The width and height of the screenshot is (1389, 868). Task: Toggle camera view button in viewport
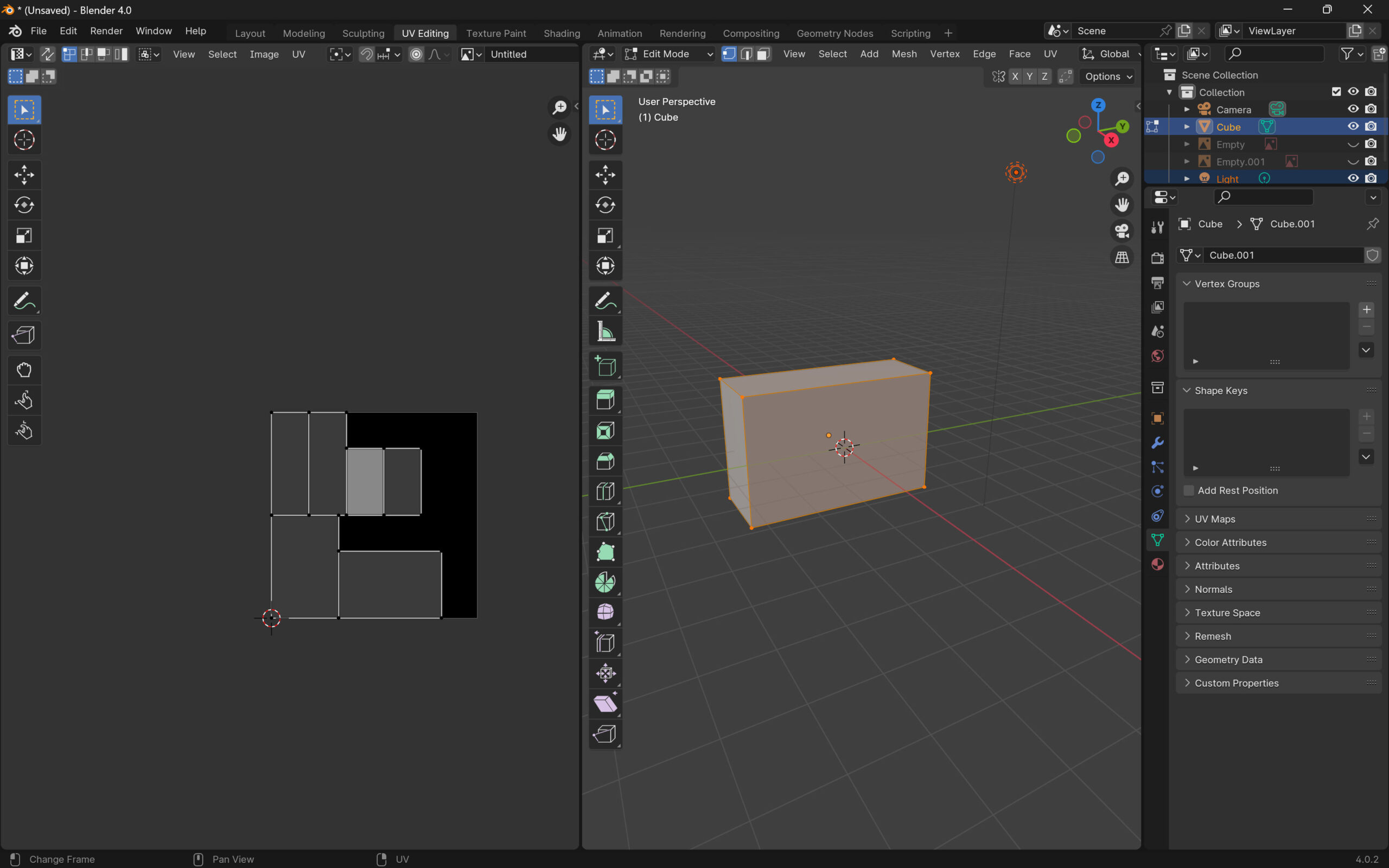coord(1122,231)
